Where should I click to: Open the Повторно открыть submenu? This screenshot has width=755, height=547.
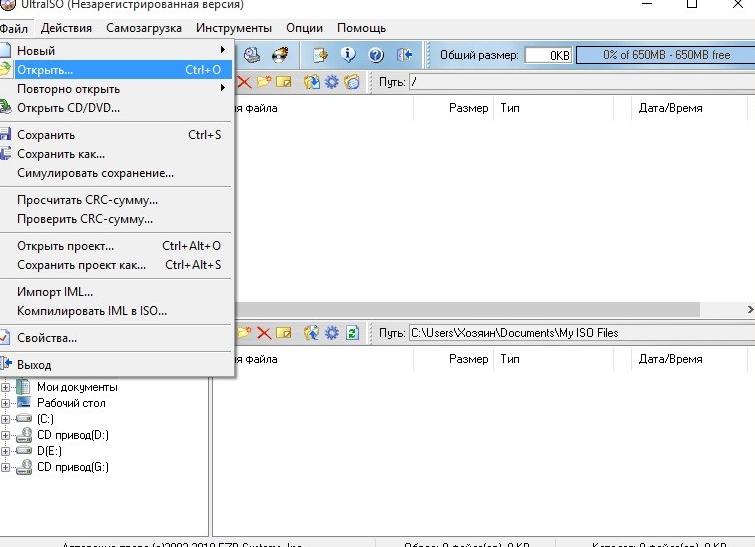click(x=116, y=89)
